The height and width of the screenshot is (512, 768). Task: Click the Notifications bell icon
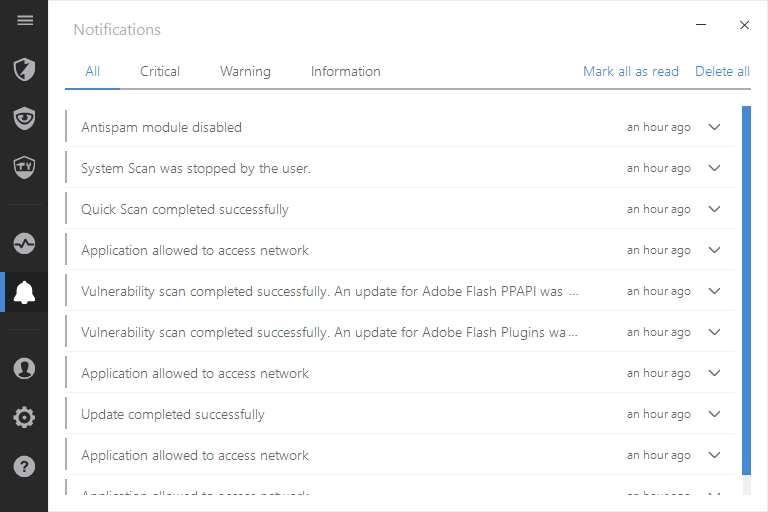[x=25, y=292]
